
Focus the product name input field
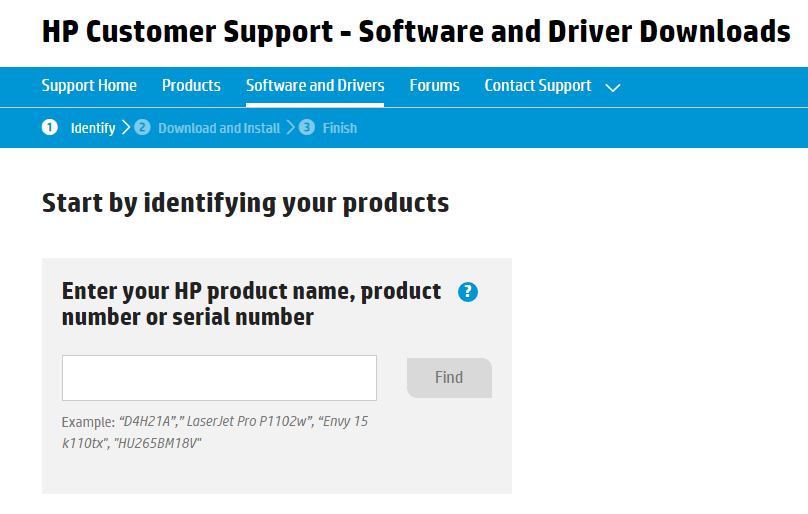point(220,378)
